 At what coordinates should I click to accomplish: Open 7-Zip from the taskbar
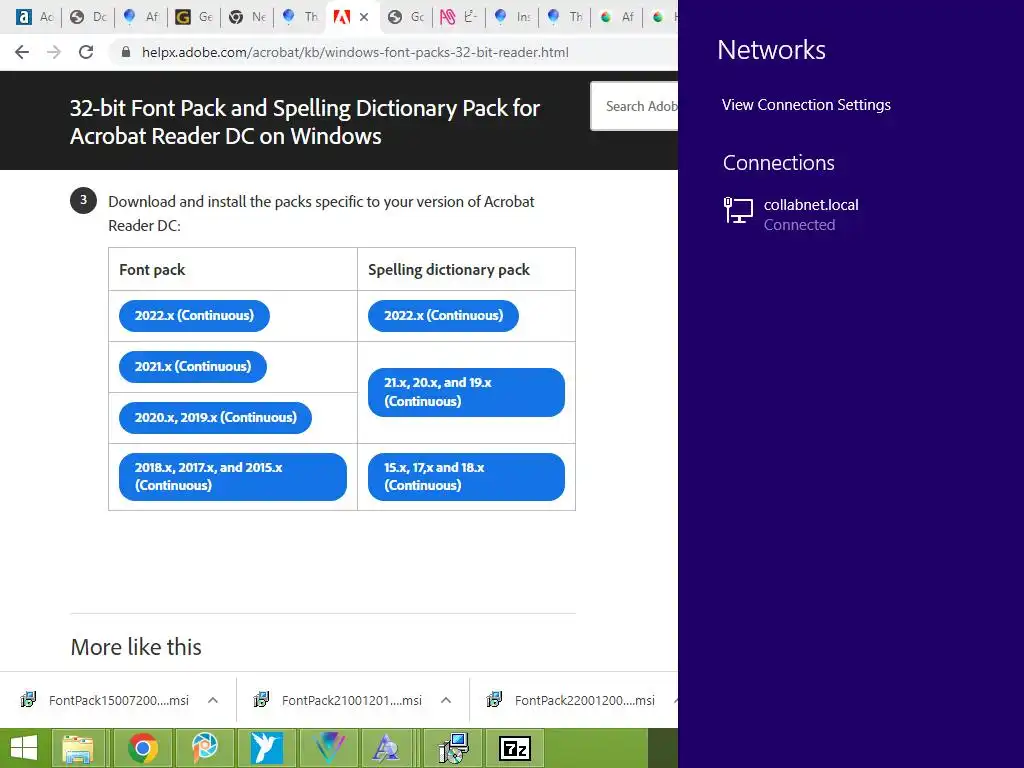[515, 748]
